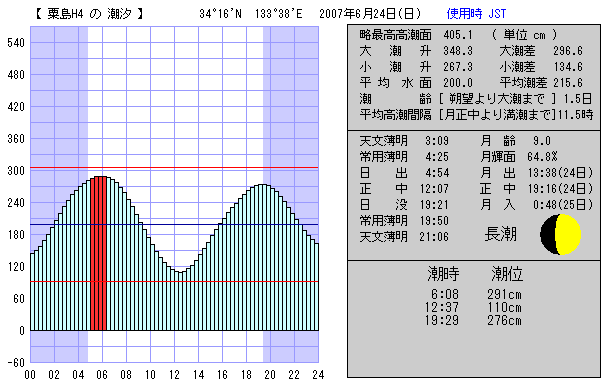Click the title 粟島H4 の 潮汐
The height and width of the screenshot is (385, 610).
pos(89,14)
